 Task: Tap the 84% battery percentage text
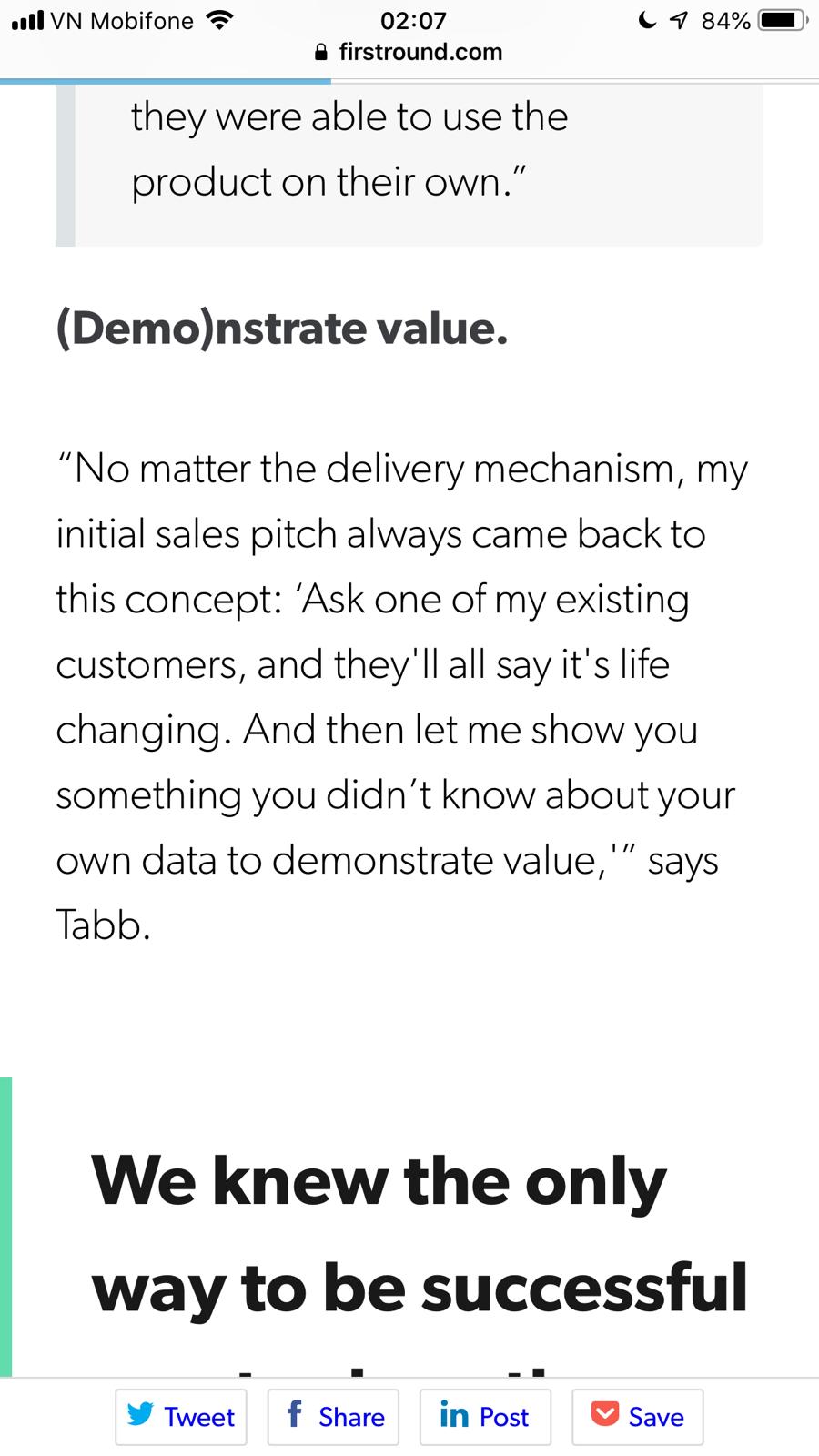click(725, 20)
